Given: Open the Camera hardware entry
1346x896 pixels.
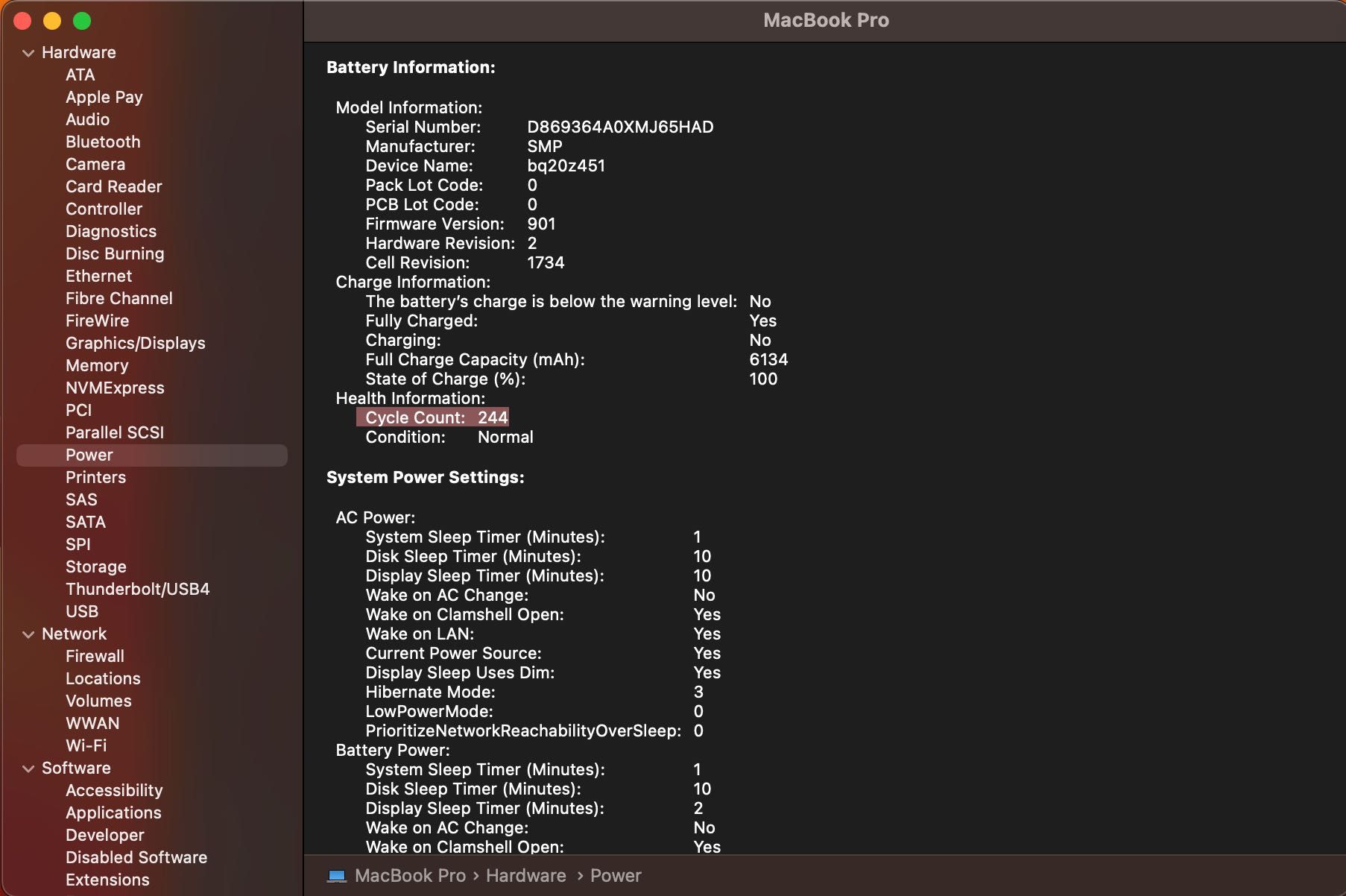Looking at the screenshot, I should pos(95,164).
